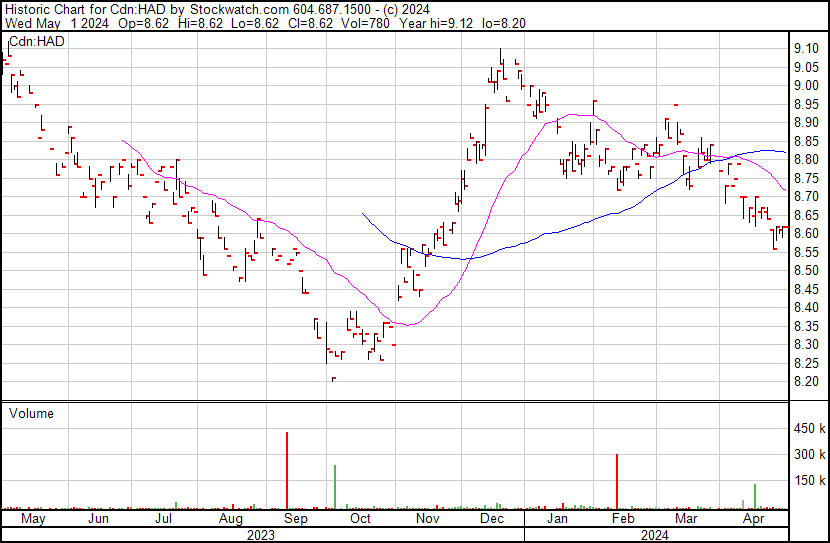Select the 8.90 price axis label
This screenshot has width=830, height=543.
click(x=806, y=123)
